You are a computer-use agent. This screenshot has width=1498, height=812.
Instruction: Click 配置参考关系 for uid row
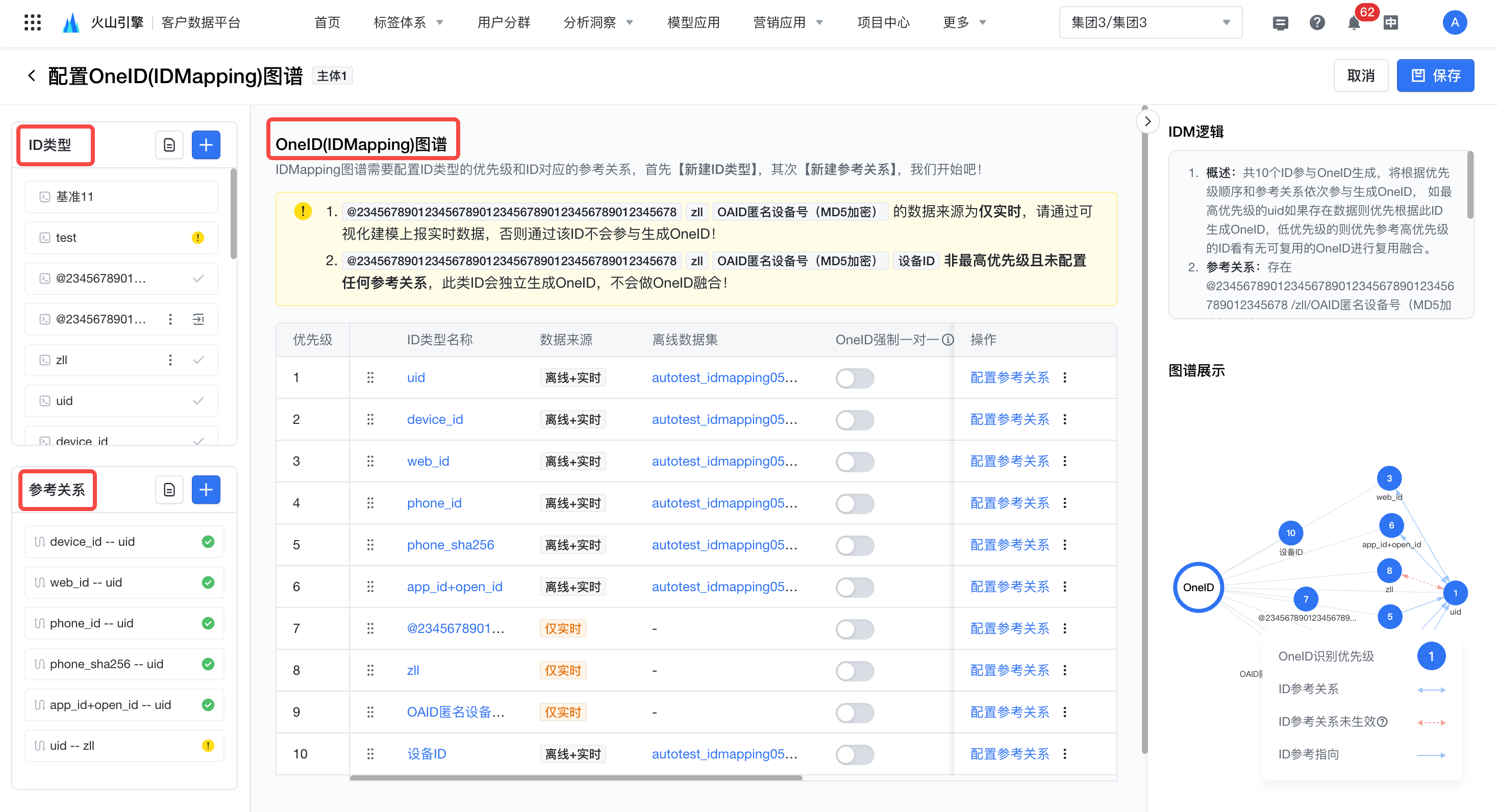[x=1010, y=377]
